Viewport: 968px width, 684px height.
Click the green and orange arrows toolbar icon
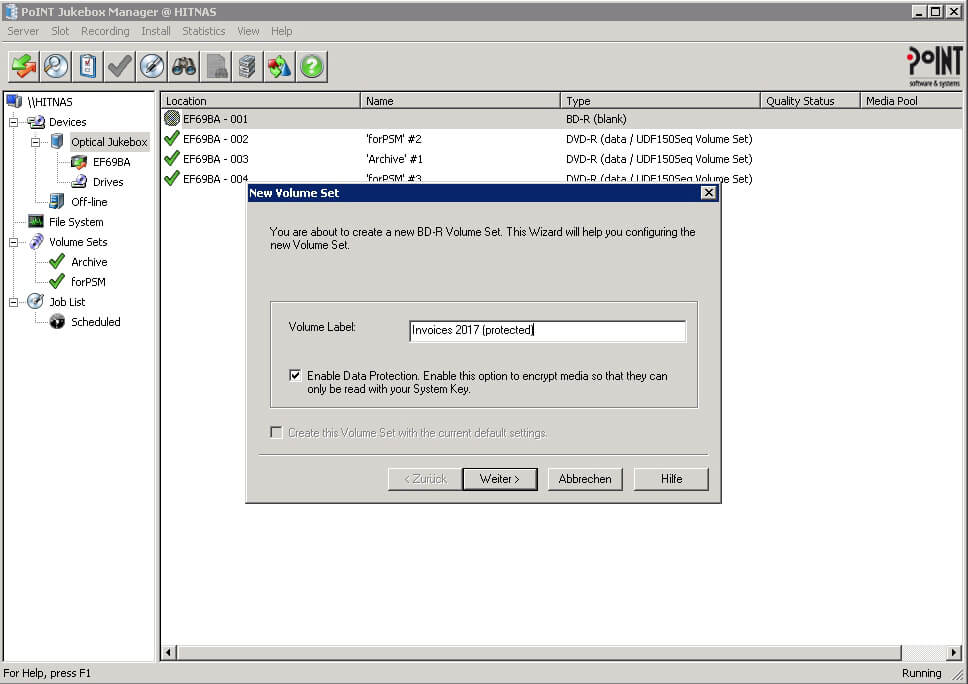tap(23, 66)
